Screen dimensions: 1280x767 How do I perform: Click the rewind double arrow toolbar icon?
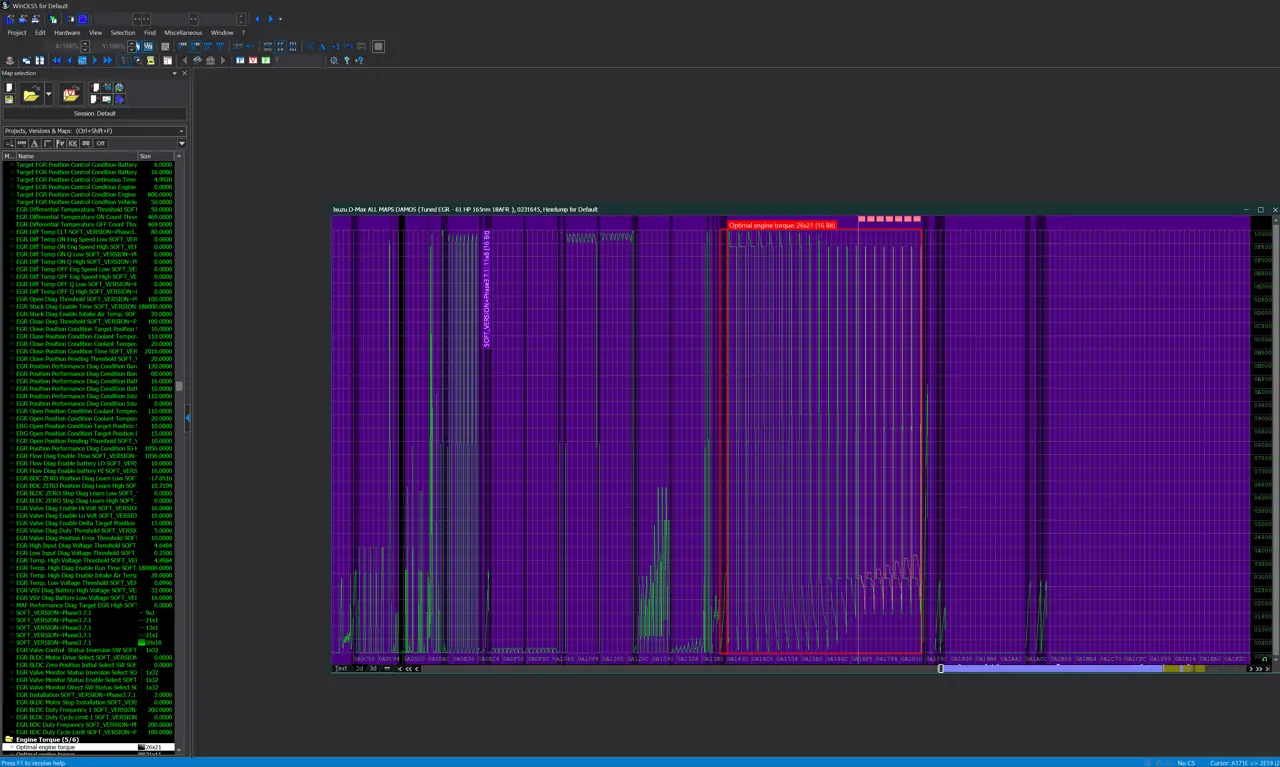pyautogui.click(x=57, y=60)
